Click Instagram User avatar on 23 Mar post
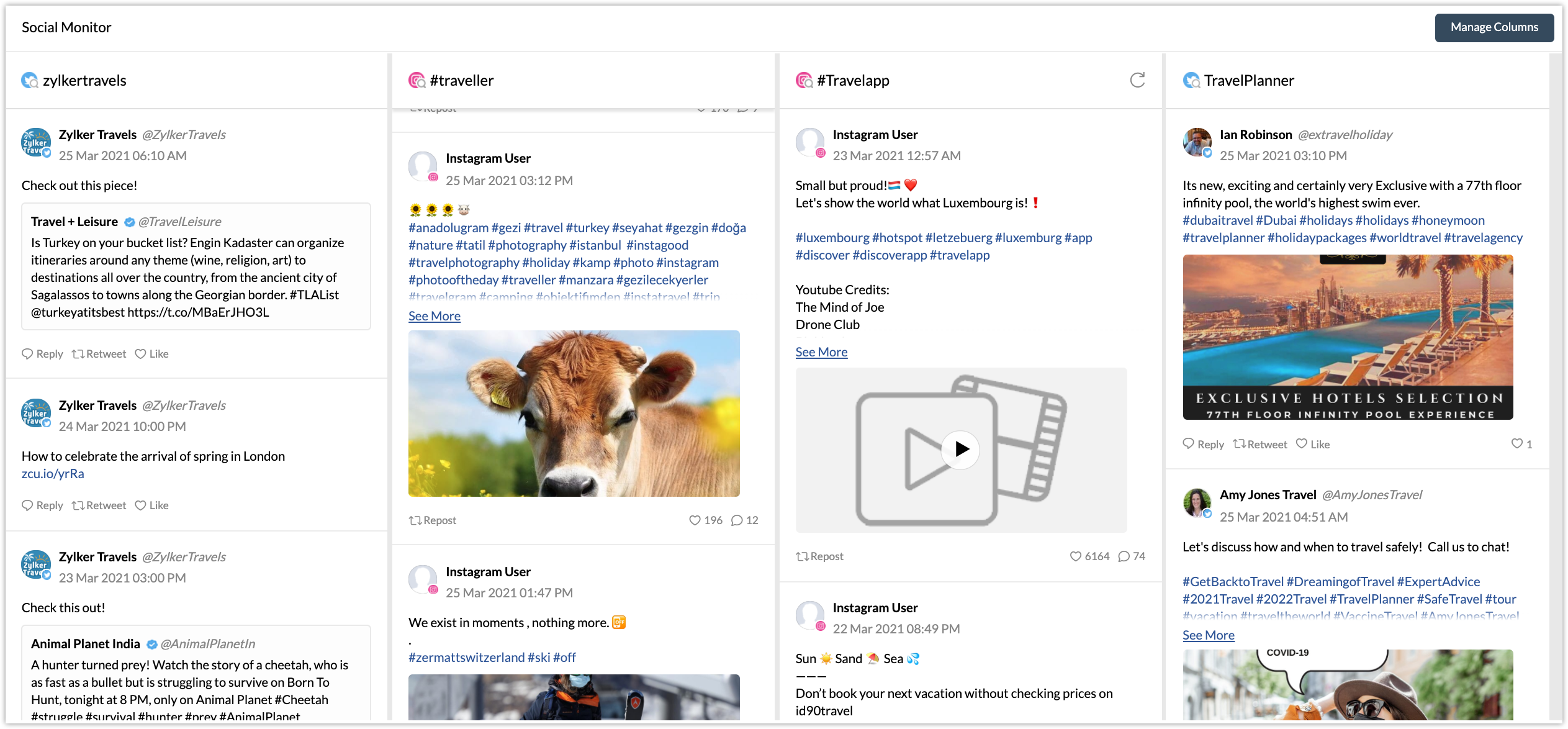Viewport: 1568px width, 729px height. pyautogui.click(x=810, y=143)
